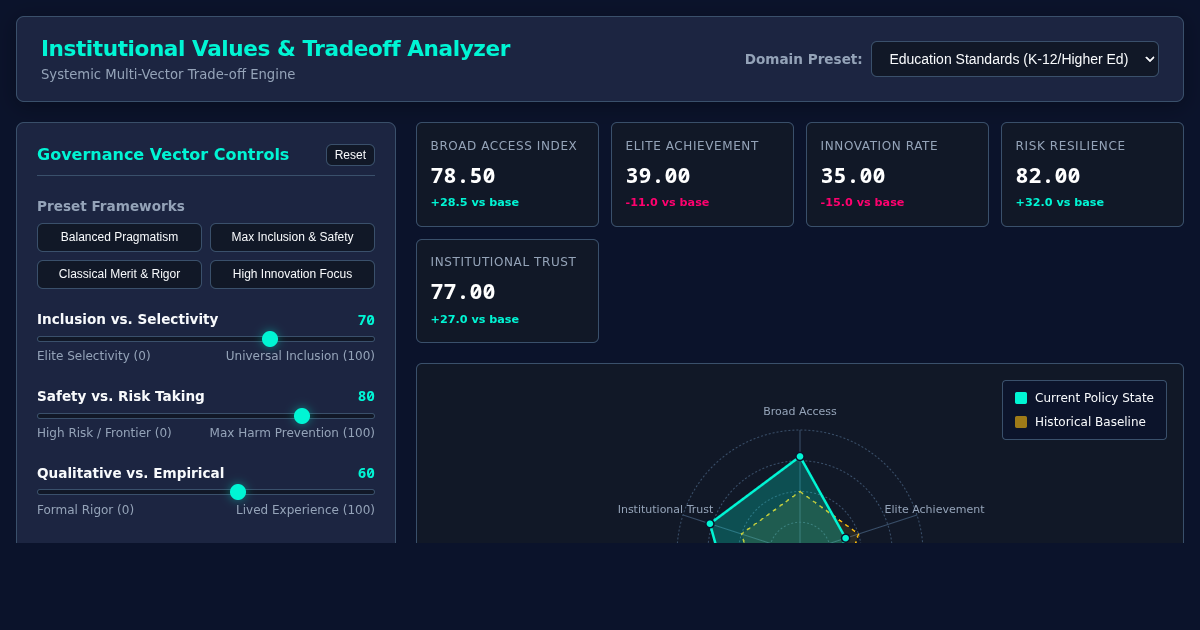The width and height of the screenshot is (1200, 630).
Task: Click the 'Max Harm Prevention (100)' label
Action: coord(292,433)
